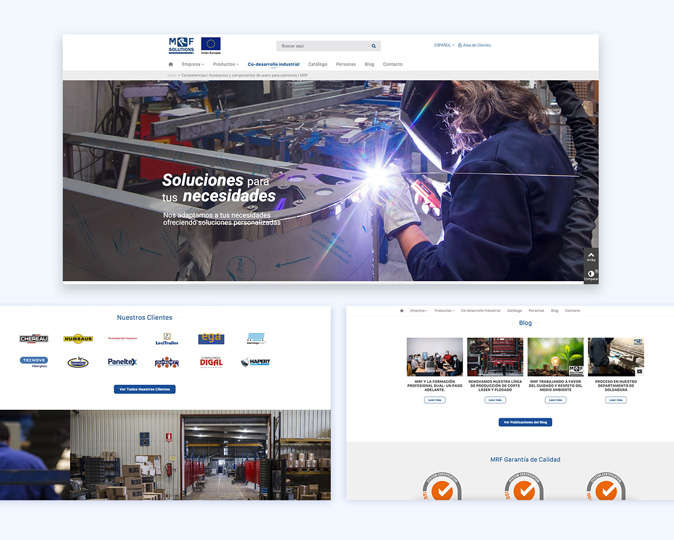Screen dimensions: 674x540
Task: Open the Carrocerías Digal client logo
Action: pos(211,362)
